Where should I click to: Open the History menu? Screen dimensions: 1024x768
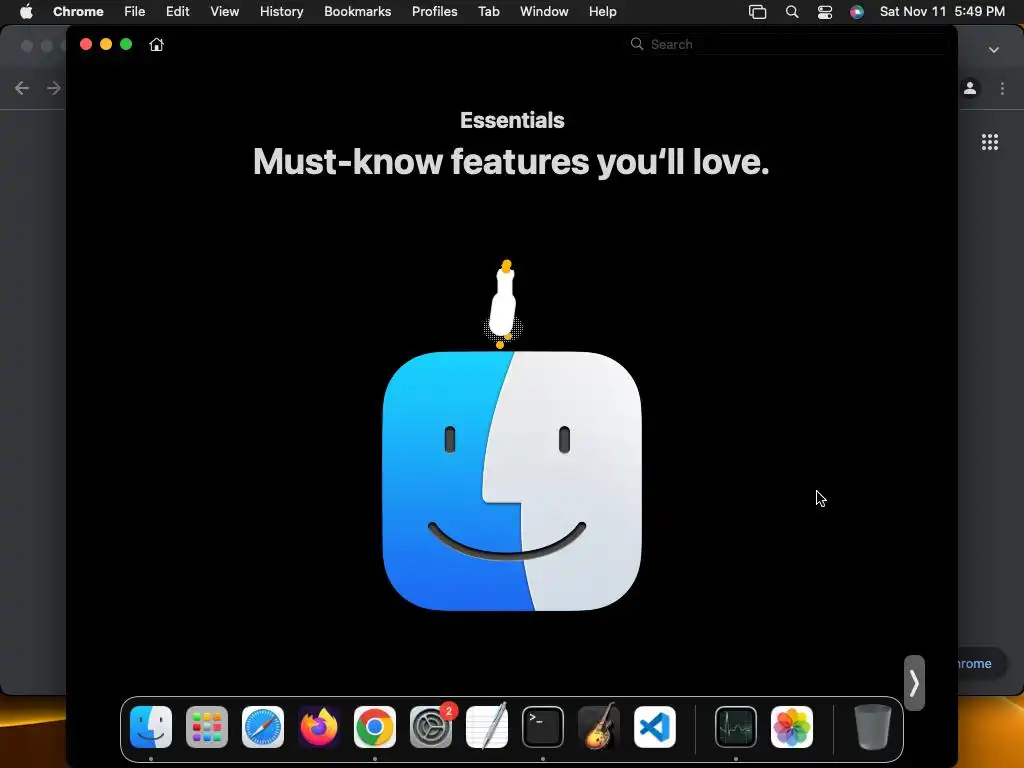click(281, 12)
